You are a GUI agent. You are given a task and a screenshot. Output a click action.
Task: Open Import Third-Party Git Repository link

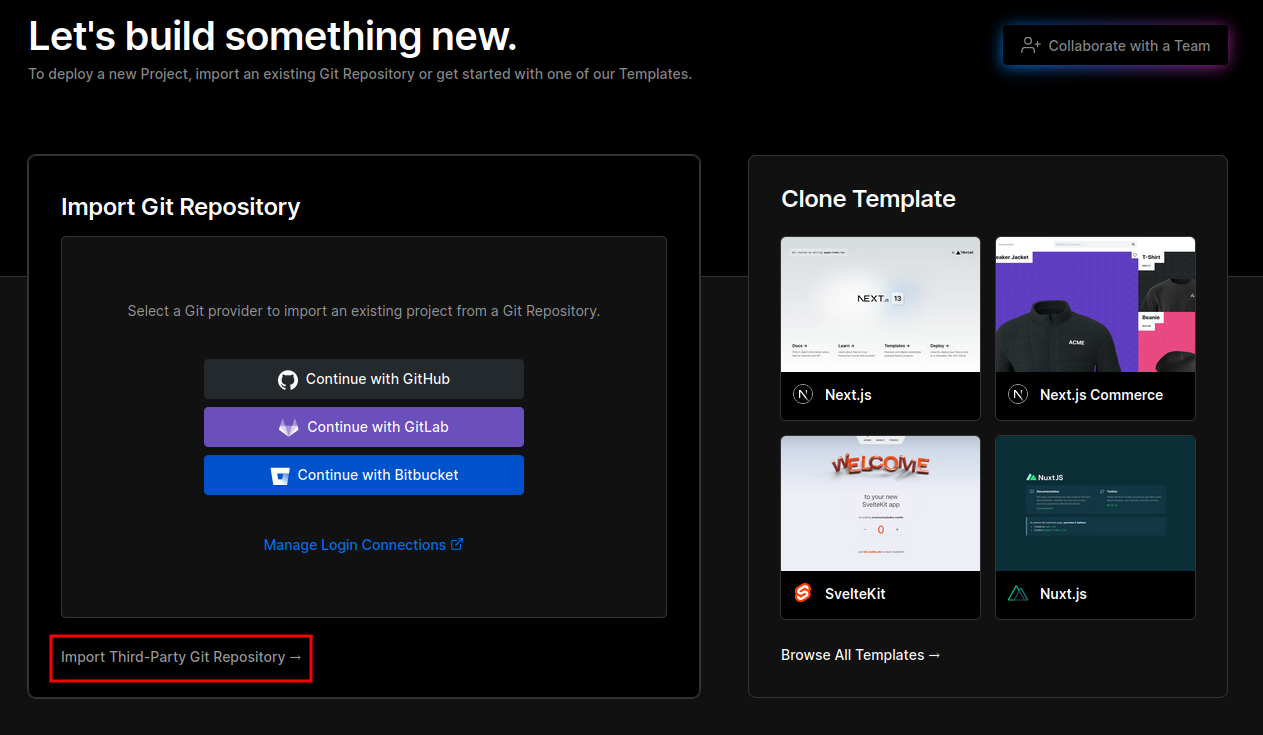181,657
